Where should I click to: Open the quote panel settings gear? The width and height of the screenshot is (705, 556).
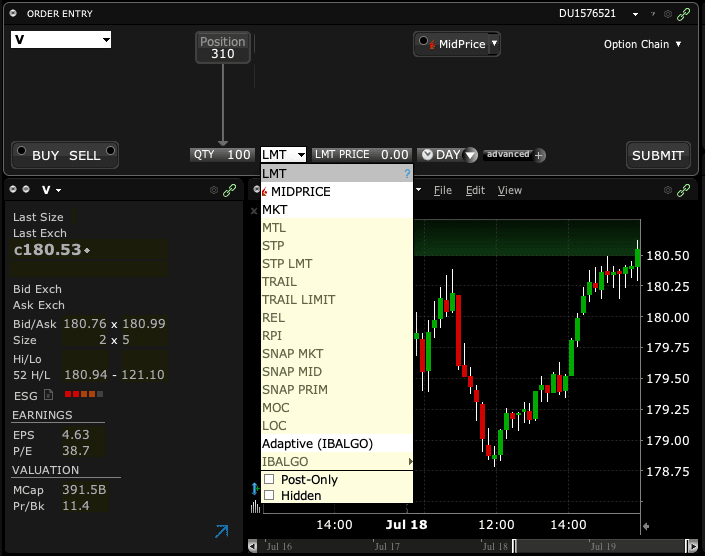tap(213, 190)
